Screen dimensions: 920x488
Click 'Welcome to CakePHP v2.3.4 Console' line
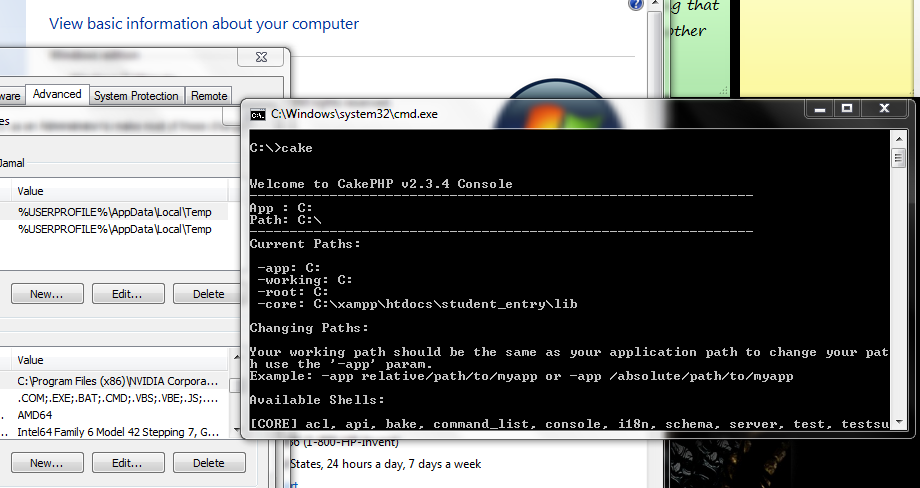point(381,184)
